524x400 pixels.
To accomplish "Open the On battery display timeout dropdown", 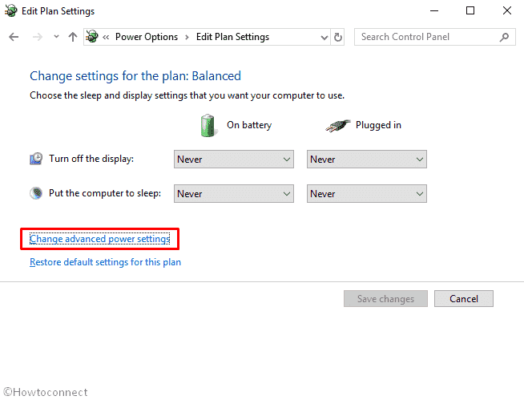I will [x=234, y=159].
